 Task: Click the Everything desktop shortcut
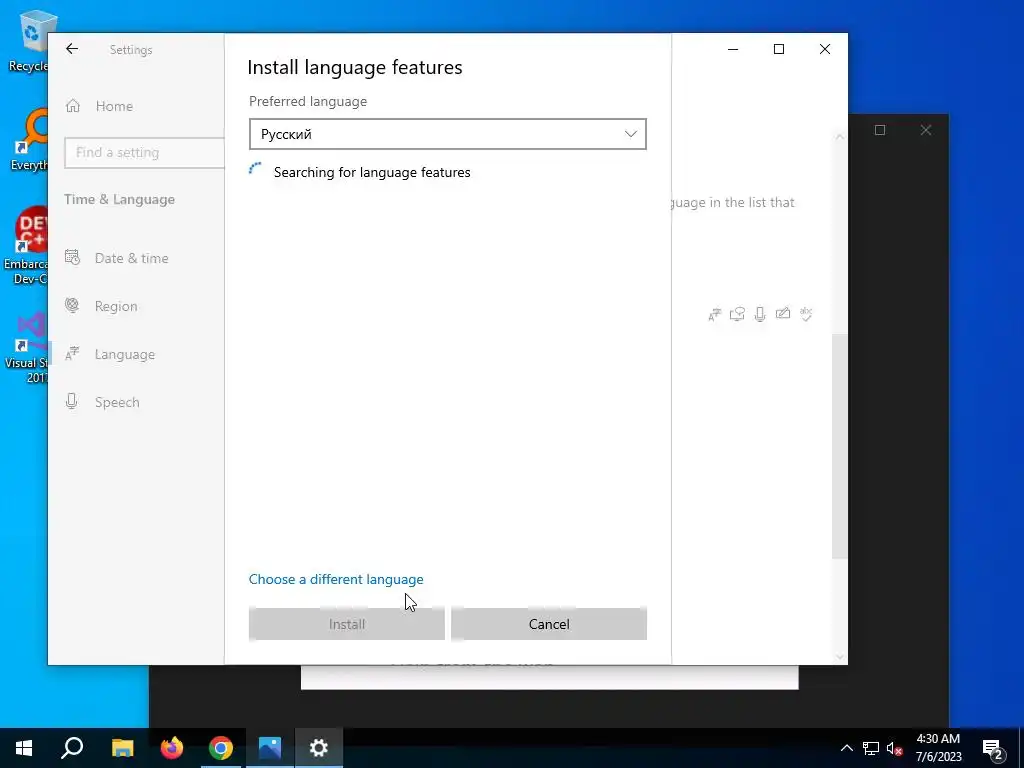29,140
